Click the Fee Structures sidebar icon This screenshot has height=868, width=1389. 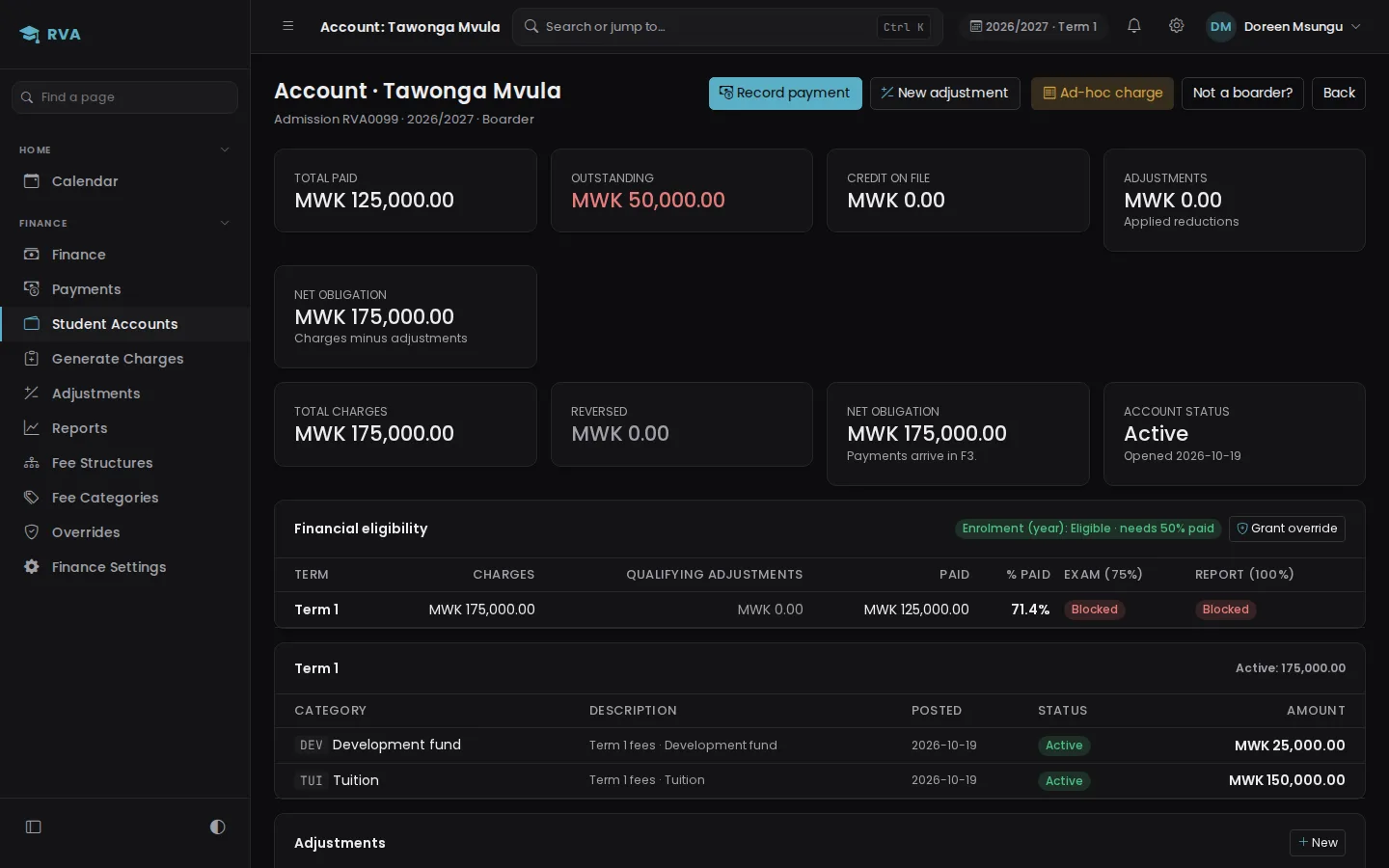tap(32, 463)
